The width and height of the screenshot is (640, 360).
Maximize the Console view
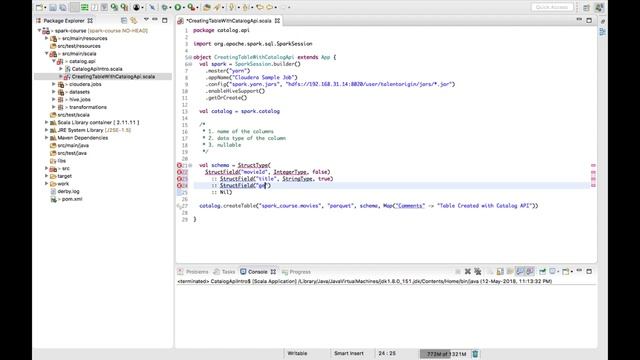tap(589, 271)
